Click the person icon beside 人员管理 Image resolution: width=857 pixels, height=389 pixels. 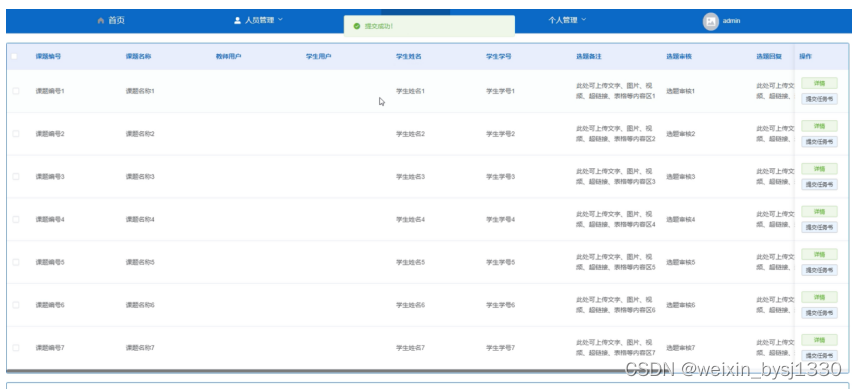237,20
